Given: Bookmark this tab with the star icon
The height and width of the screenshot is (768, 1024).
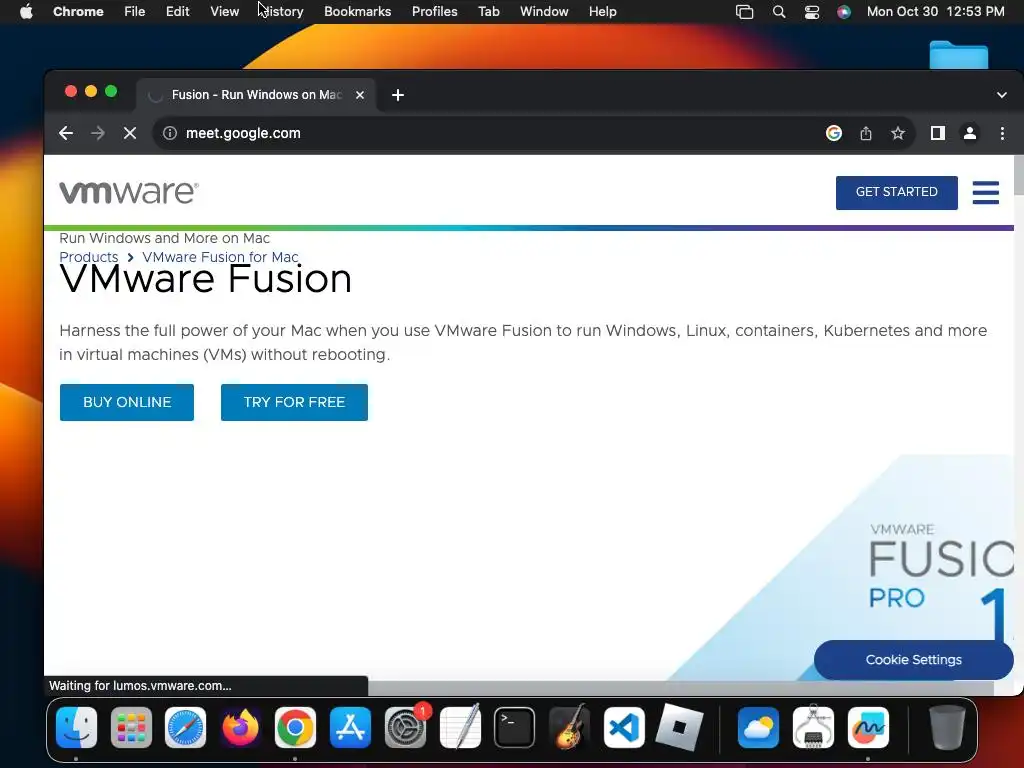Looking at the screenshot, I should (x=898, y=133).
